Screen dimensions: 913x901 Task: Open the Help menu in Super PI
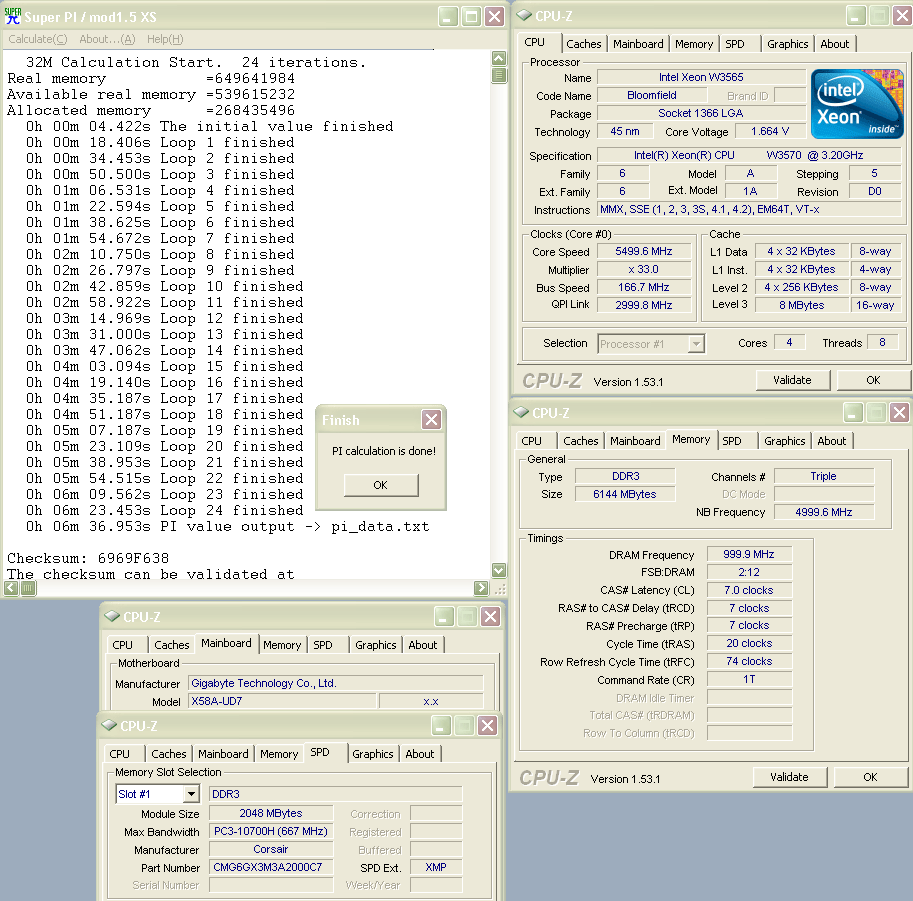[x=165, y=39]
